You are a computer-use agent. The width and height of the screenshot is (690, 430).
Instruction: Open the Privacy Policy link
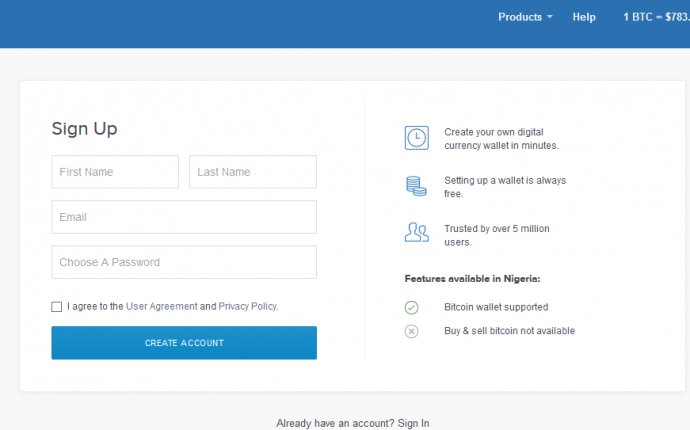[x=248, y=306]
